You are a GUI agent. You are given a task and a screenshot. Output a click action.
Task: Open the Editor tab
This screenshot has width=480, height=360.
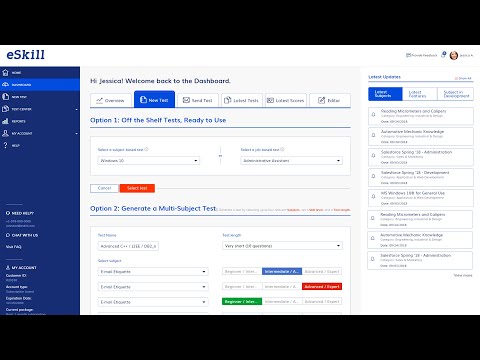tap(330, 100)
